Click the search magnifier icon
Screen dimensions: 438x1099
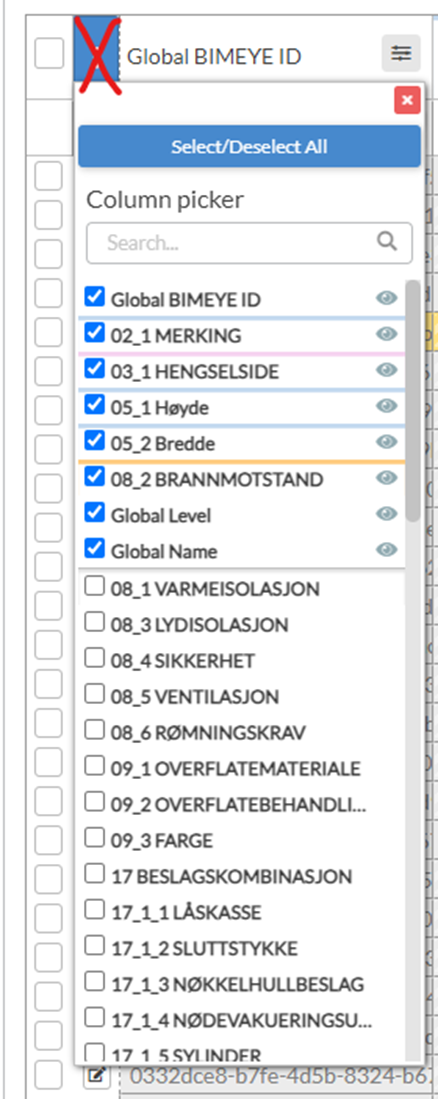(387, 242)
